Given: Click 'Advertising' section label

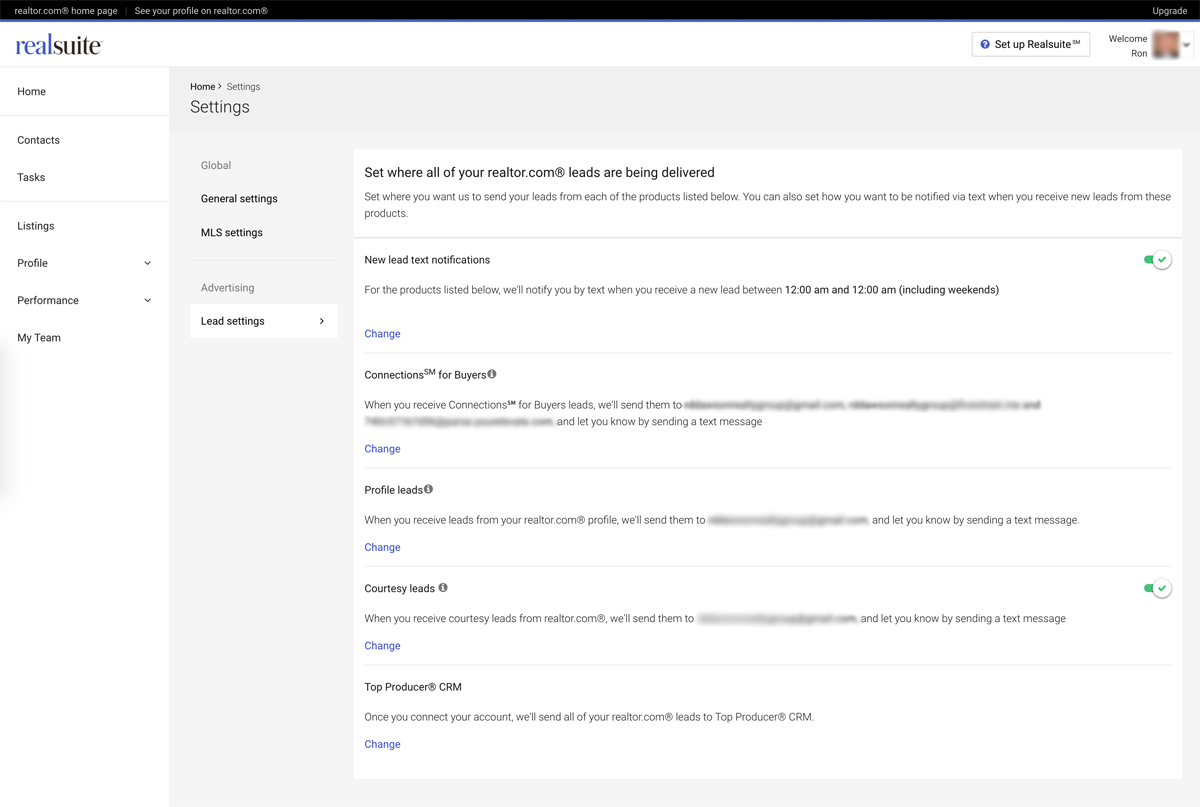Looking at the screenshot, I should click(x=227, y=288).
